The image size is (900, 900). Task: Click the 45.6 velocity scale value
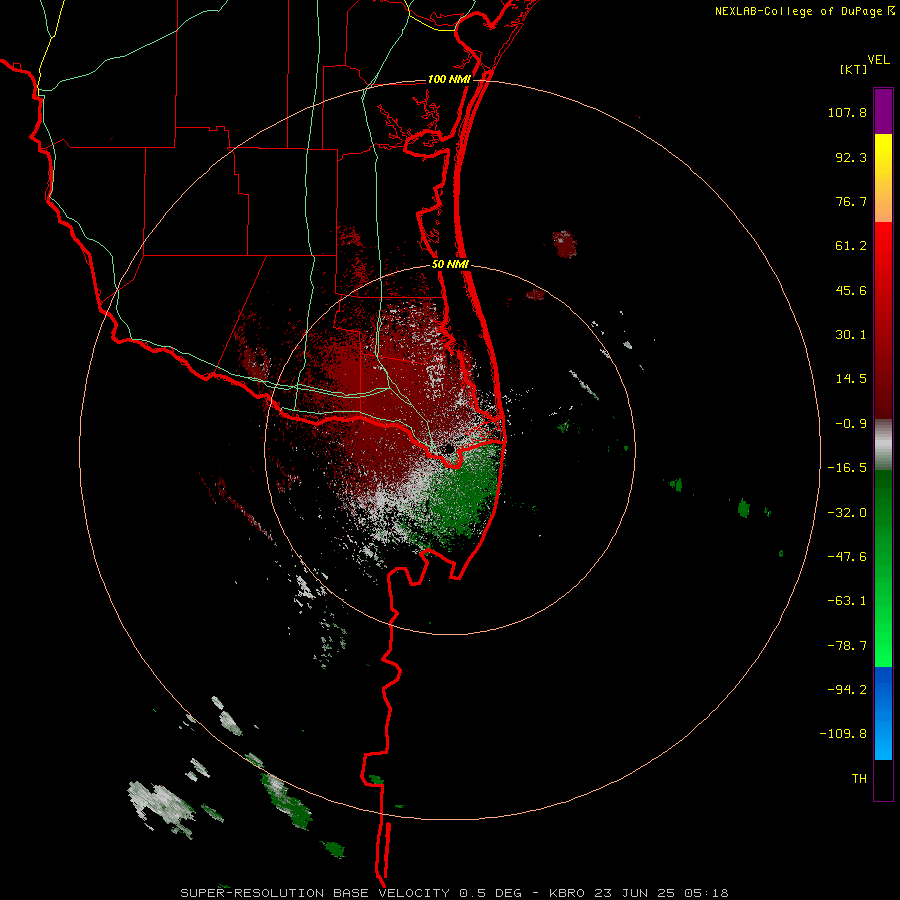pos(851,290)
